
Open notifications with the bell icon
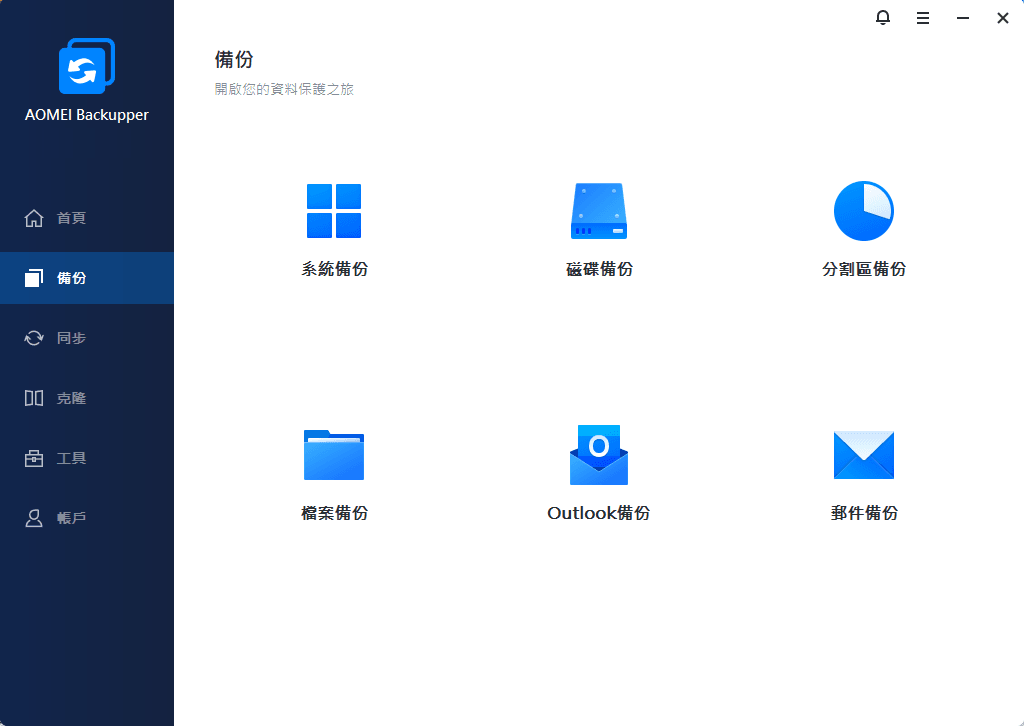coord(882,18)
